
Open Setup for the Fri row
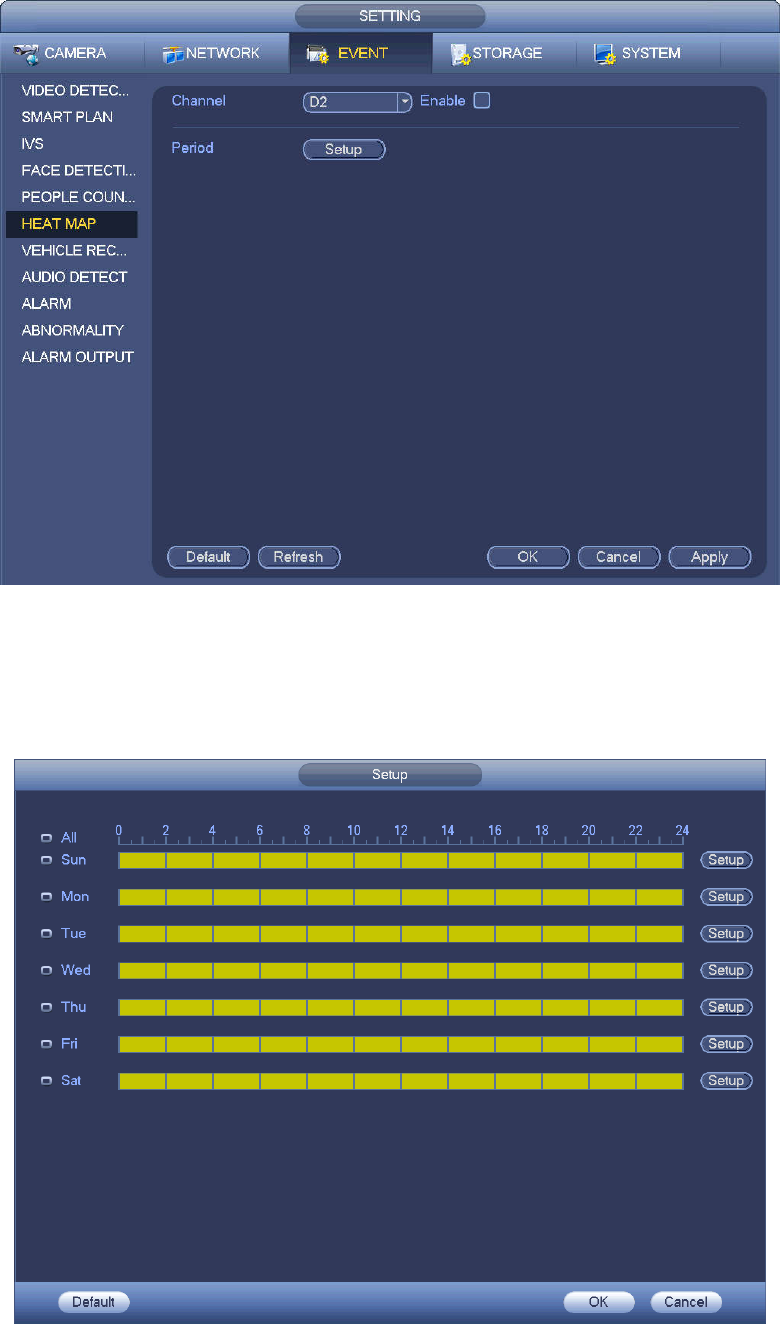[726, 1044]
